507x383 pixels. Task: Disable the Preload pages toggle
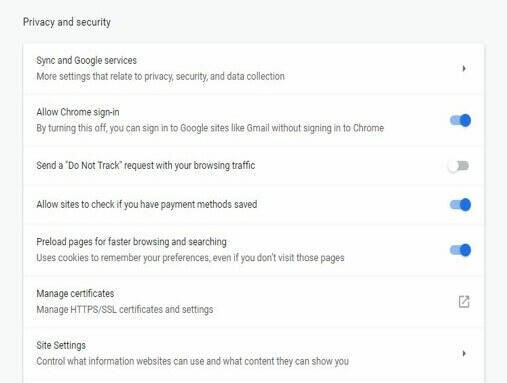click(460, 250)
